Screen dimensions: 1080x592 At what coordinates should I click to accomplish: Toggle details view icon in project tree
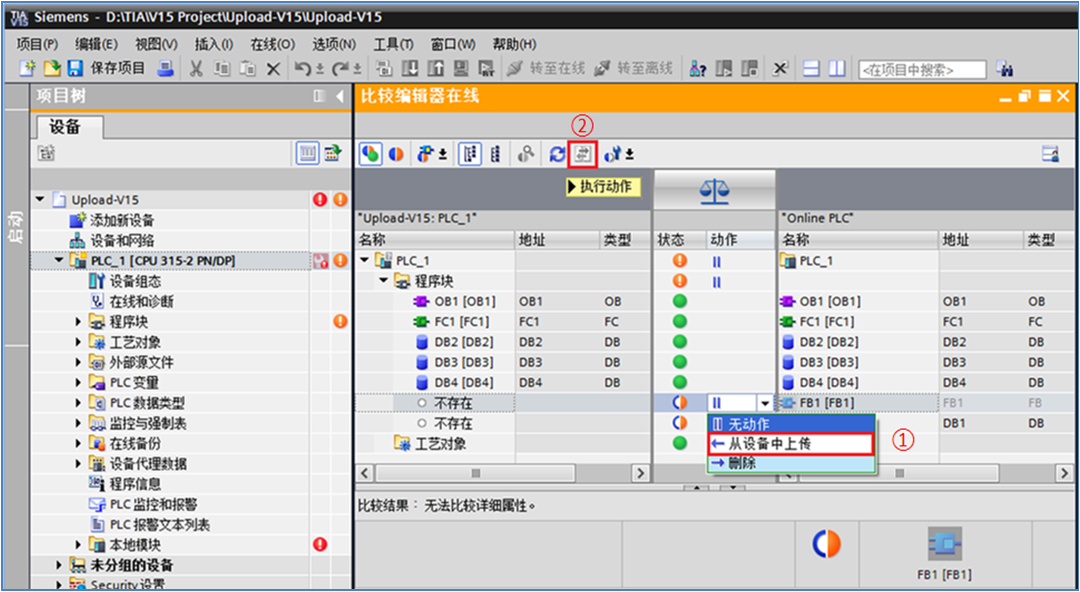click(307, 154)
